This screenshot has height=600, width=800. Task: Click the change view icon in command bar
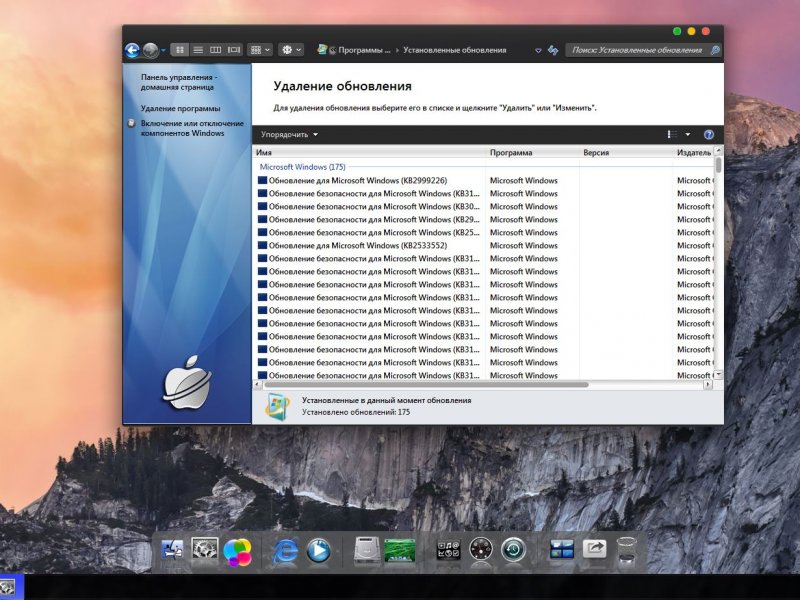[x=672, y=134]
